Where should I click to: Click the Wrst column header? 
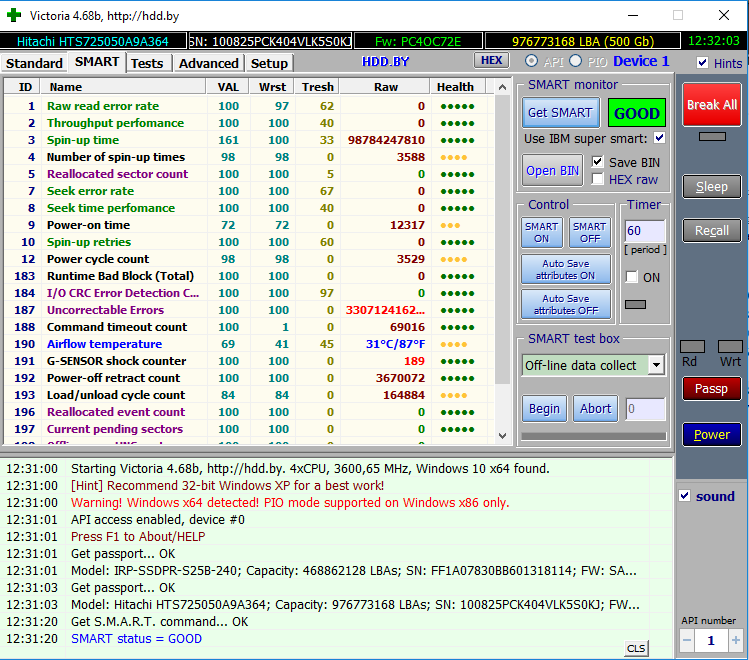click(272, 87)
